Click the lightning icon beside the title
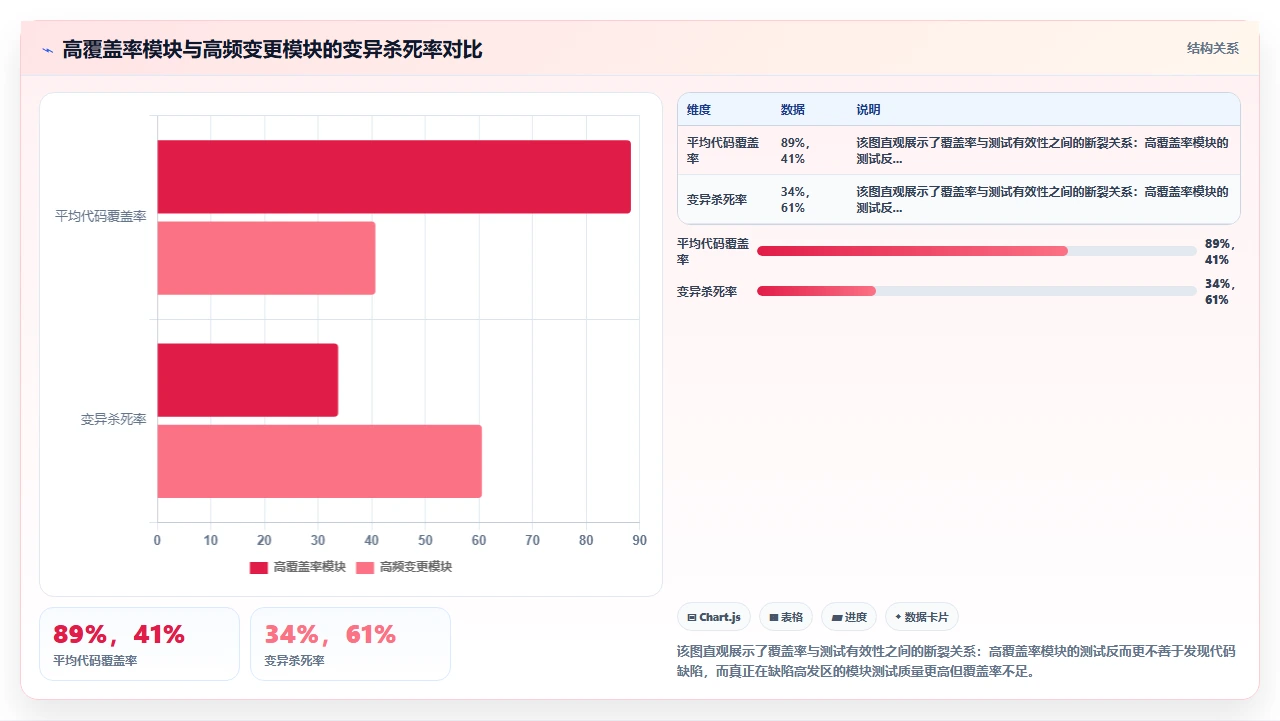Image resolution: width=1280 pixels, height=721 pixels. coord(47,50)
